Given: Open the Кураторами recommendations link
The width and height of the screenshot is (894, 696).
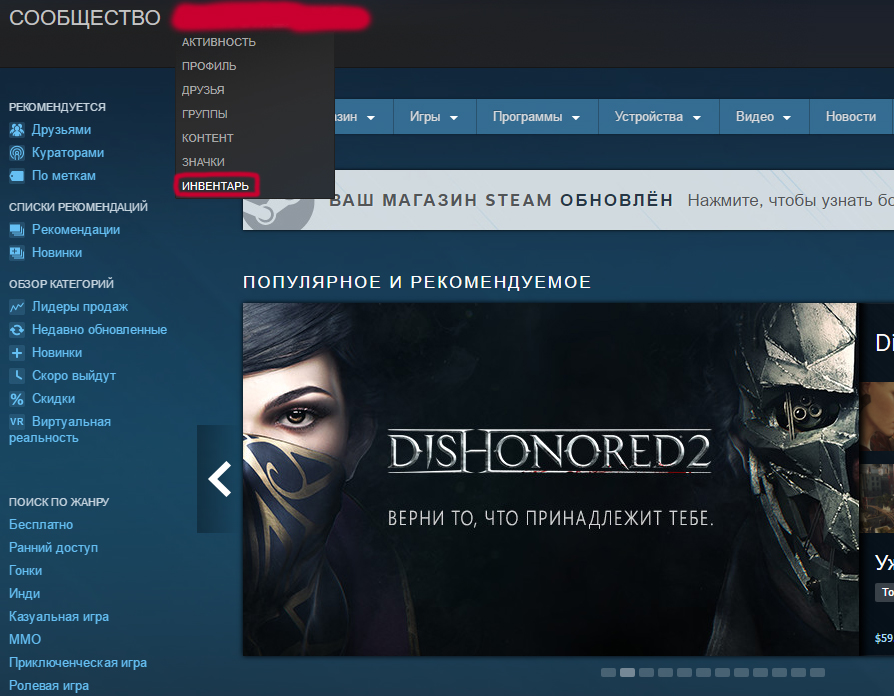Looking at the screenshot, I should 68,153.
